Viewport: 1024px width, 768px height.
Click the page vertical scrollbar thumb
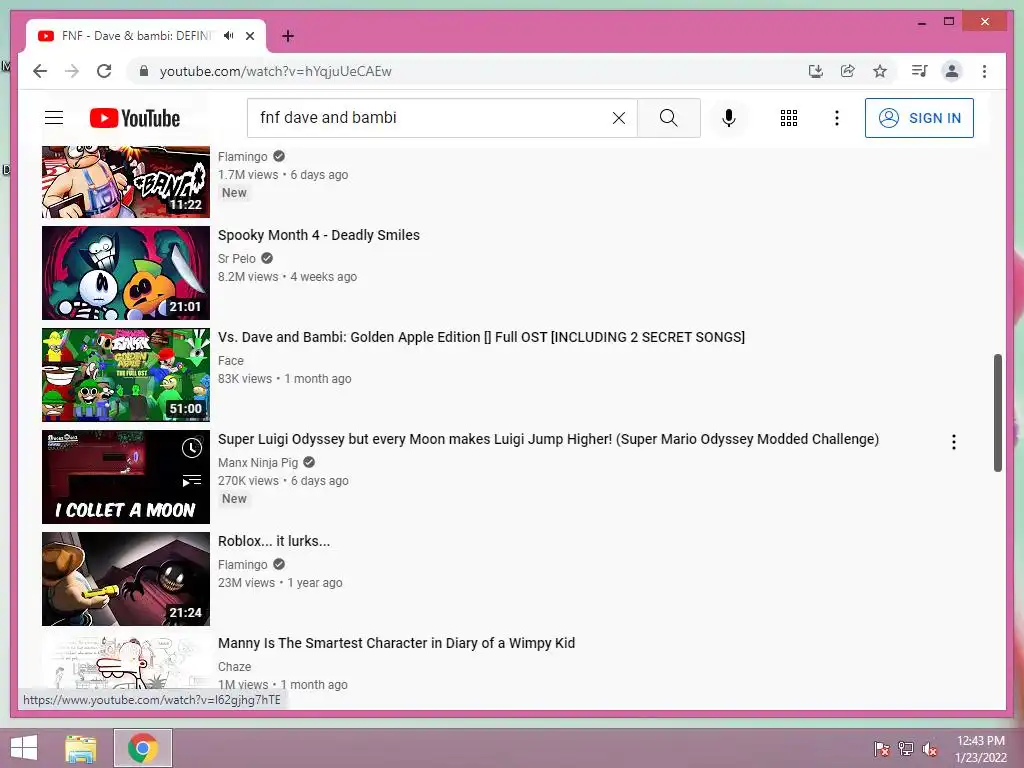pyautogui.click(x=997, y=412)
